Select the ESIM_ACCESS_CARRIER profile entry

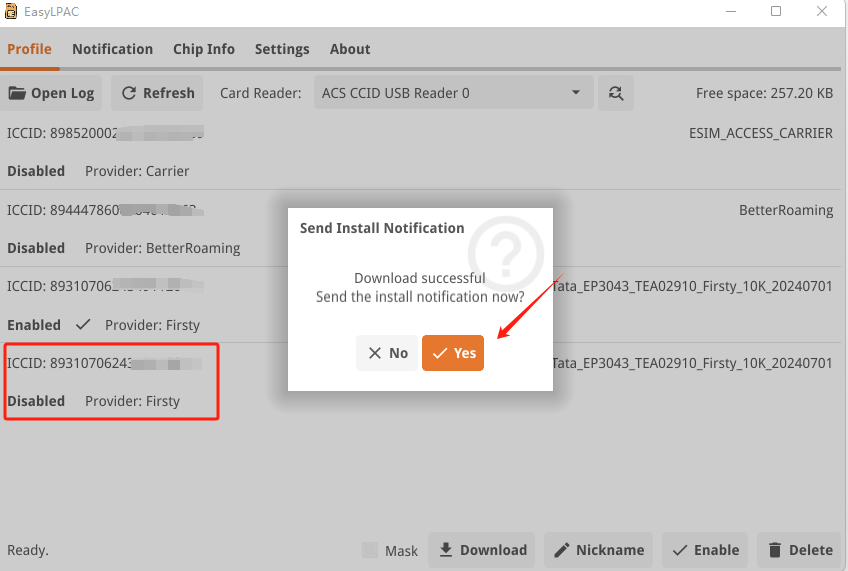point(420,151)
